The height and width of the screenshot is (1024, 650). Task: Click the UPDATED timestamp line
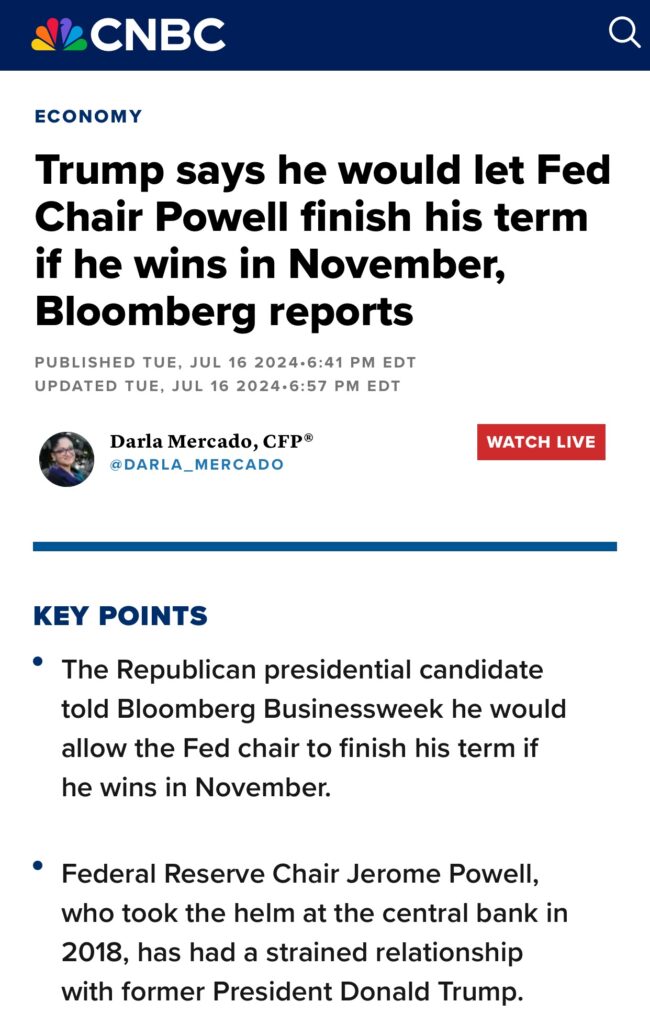click(x=217, y=386)
